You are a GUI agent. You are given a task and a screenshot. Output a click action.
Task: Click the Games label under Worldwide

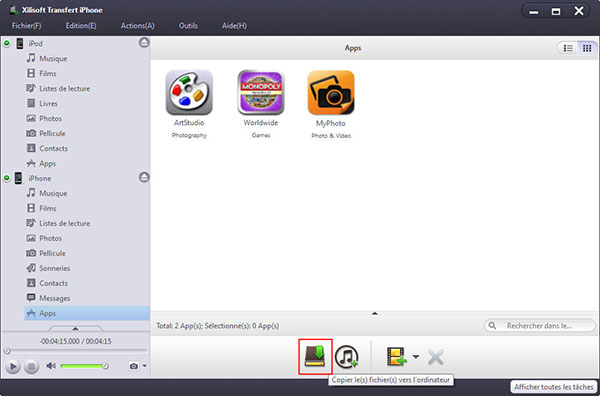pos(261,135)
